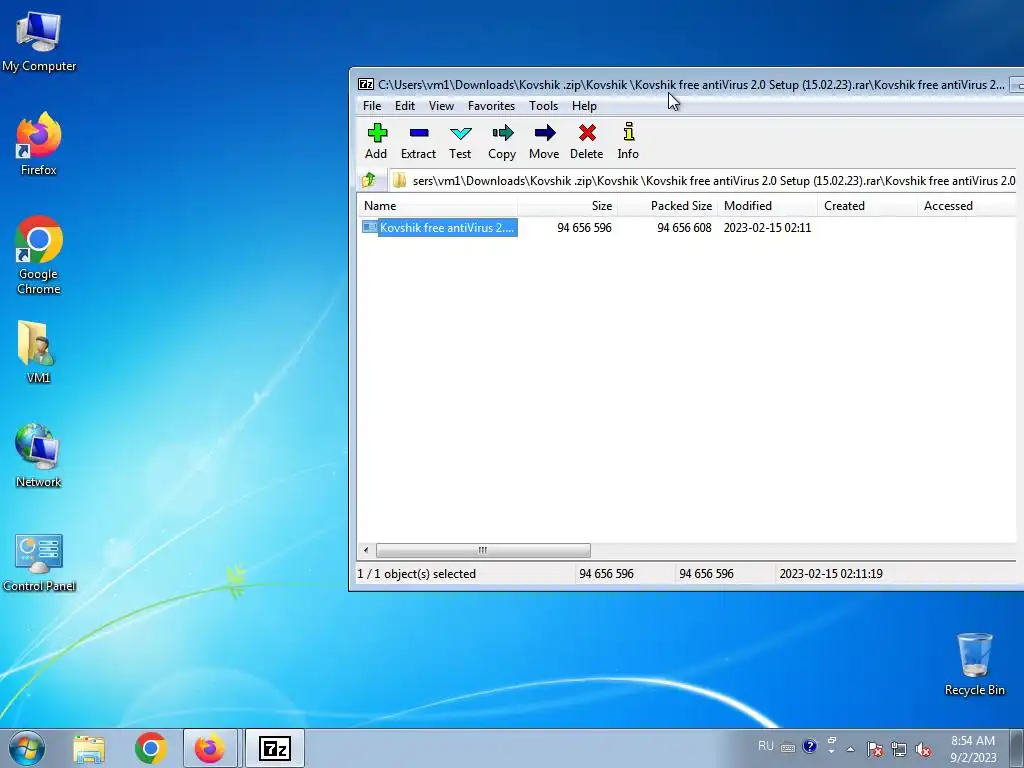Sort the list by the Name column
Screen dimensions: 1024x768
pyautogui.click(x=438, y=206)
